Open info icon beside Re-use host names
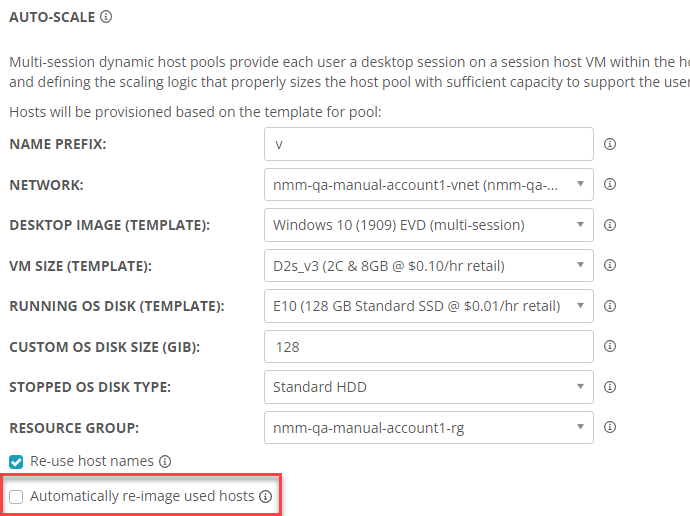The width and height of the screenshot is (690, 516). [x=165, y=461]
